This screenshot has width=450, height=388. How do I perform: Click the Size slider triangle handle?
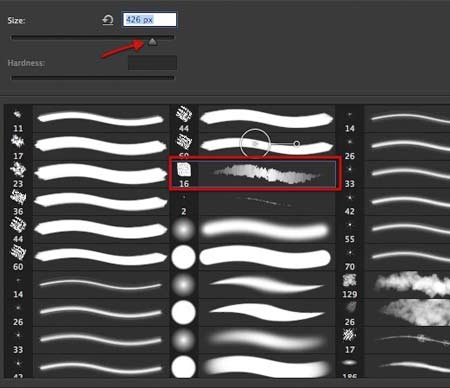[x=152, y=42]
